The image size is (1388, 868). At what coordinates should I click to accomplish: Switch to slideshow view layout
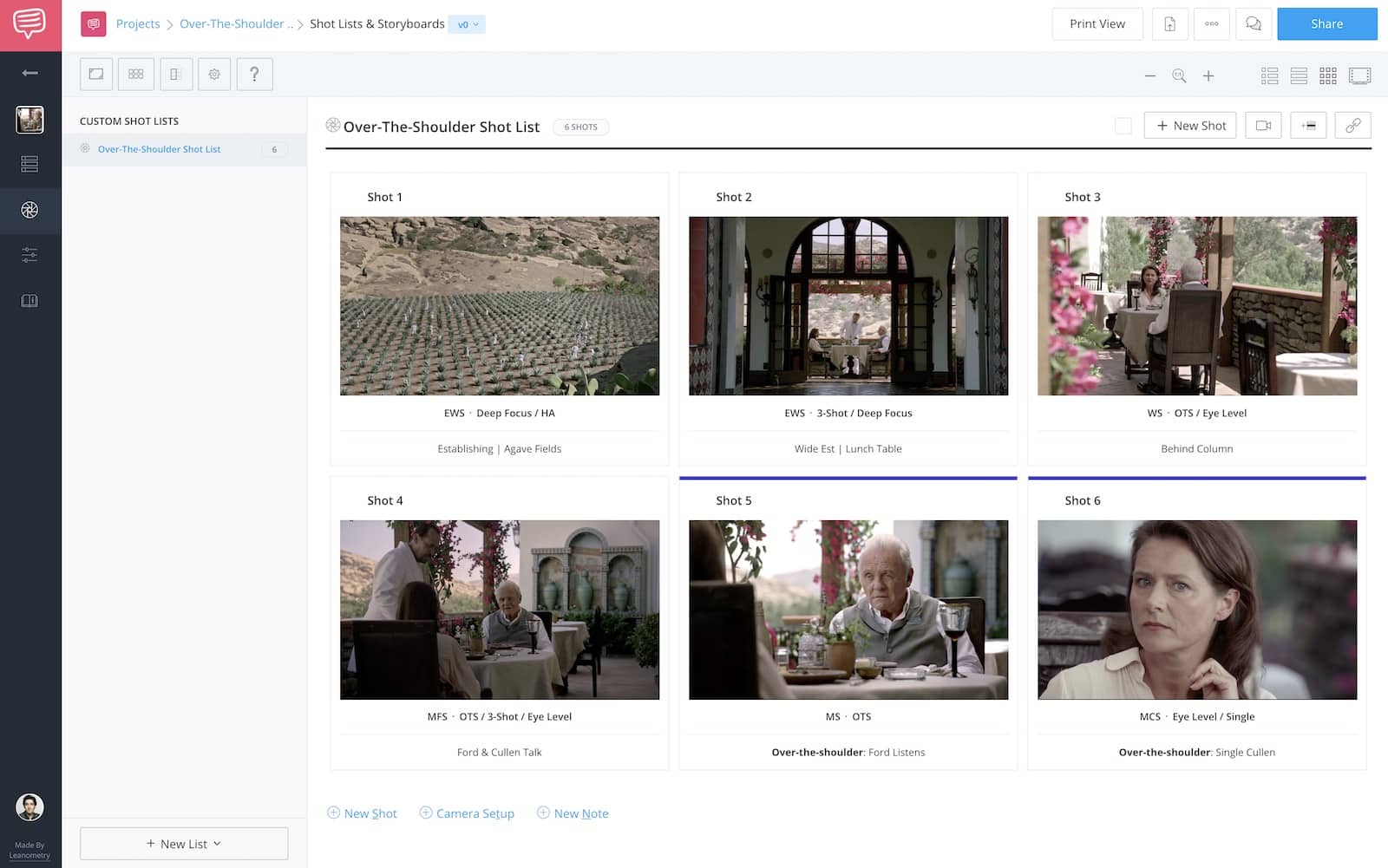pos(1359,76)
